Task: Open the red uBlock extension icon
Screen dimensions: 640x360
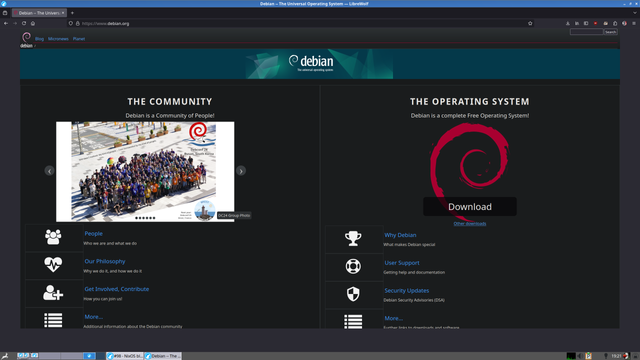Action: pyautogui.click(x=596, y=23)
